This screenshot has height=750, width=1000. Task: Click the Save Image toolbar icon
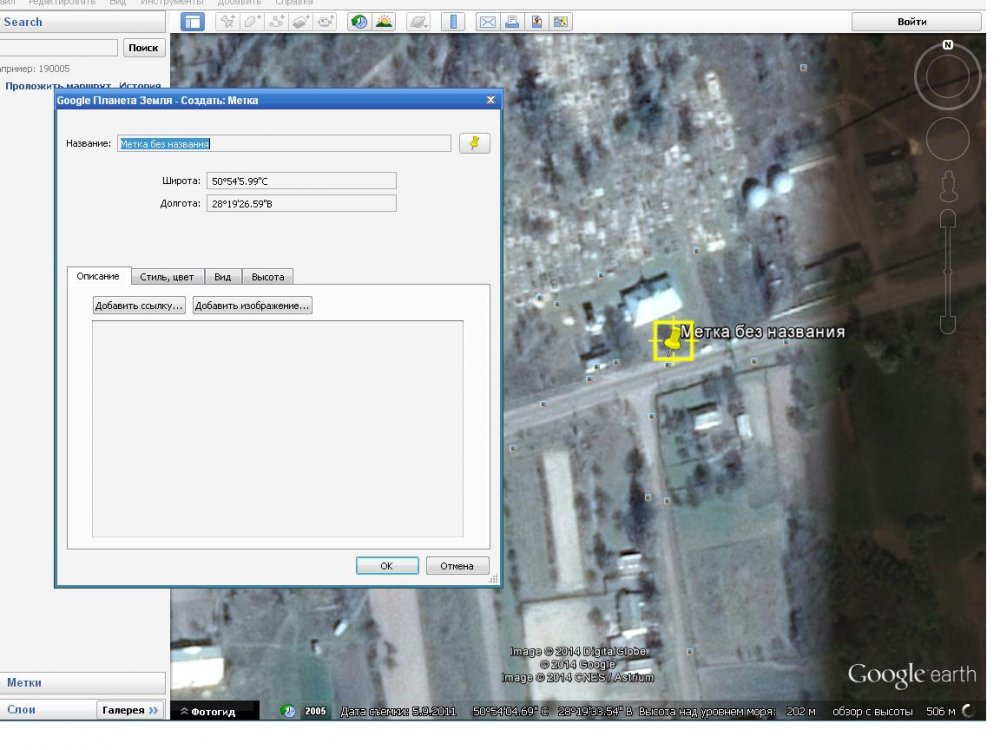click(536, 22)
